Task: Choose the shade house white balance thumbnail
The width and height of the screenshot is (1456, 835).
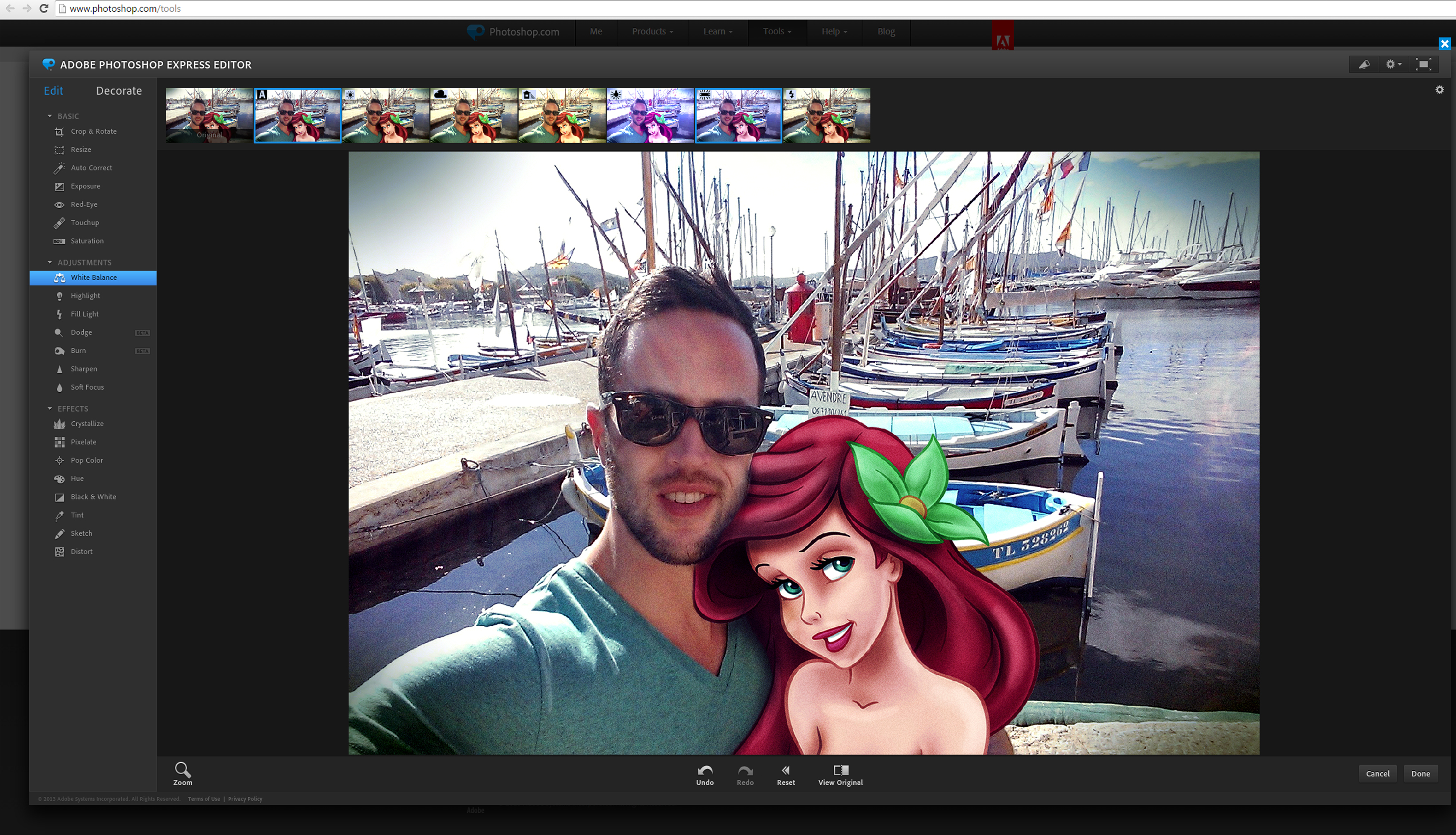Action: coord(562,115)
